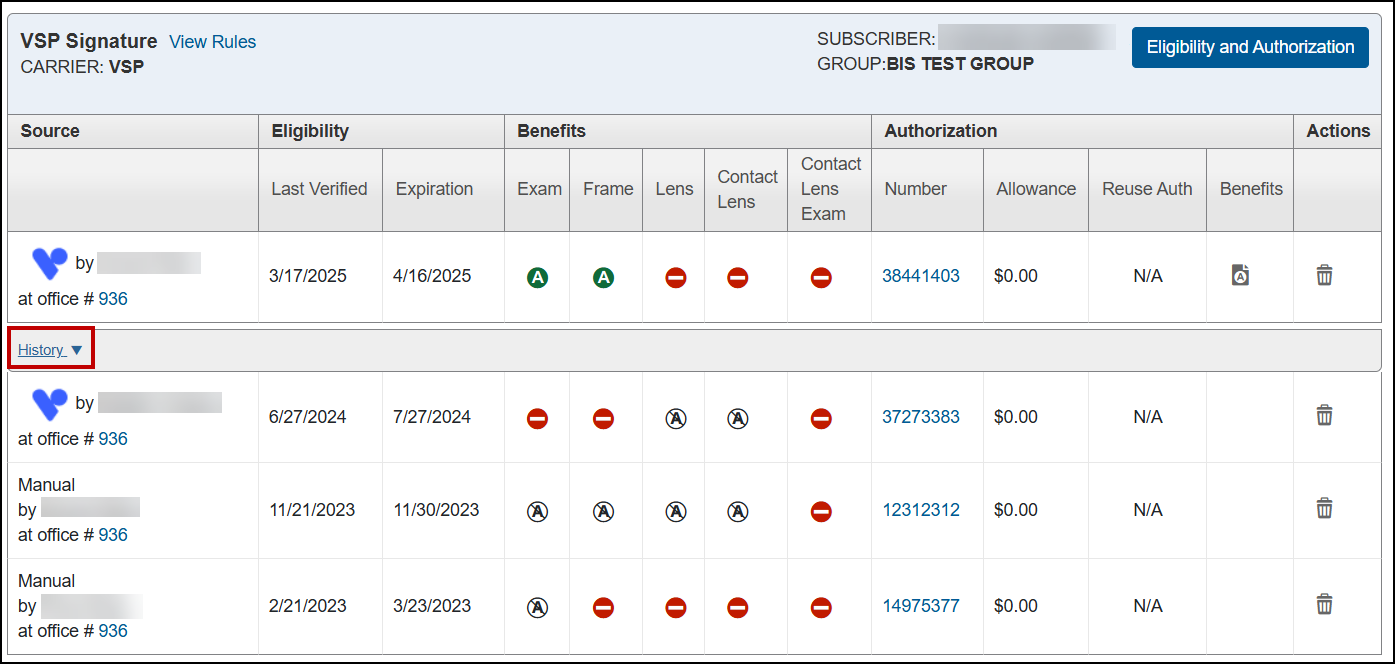Click the Exam unavailable icon in the 6/27/2024 row
The width and height of the screenshot is (1395, 664).
tap(537, 419)
